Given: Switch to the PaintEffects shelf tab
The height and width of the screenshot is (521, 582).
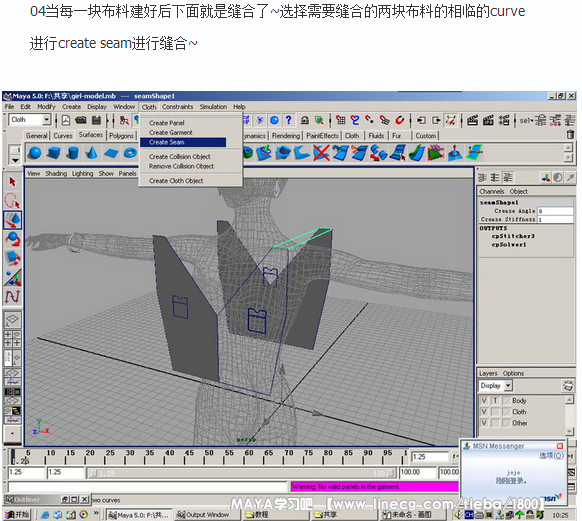Looking at the screenshot, I should tap(322, 135).
